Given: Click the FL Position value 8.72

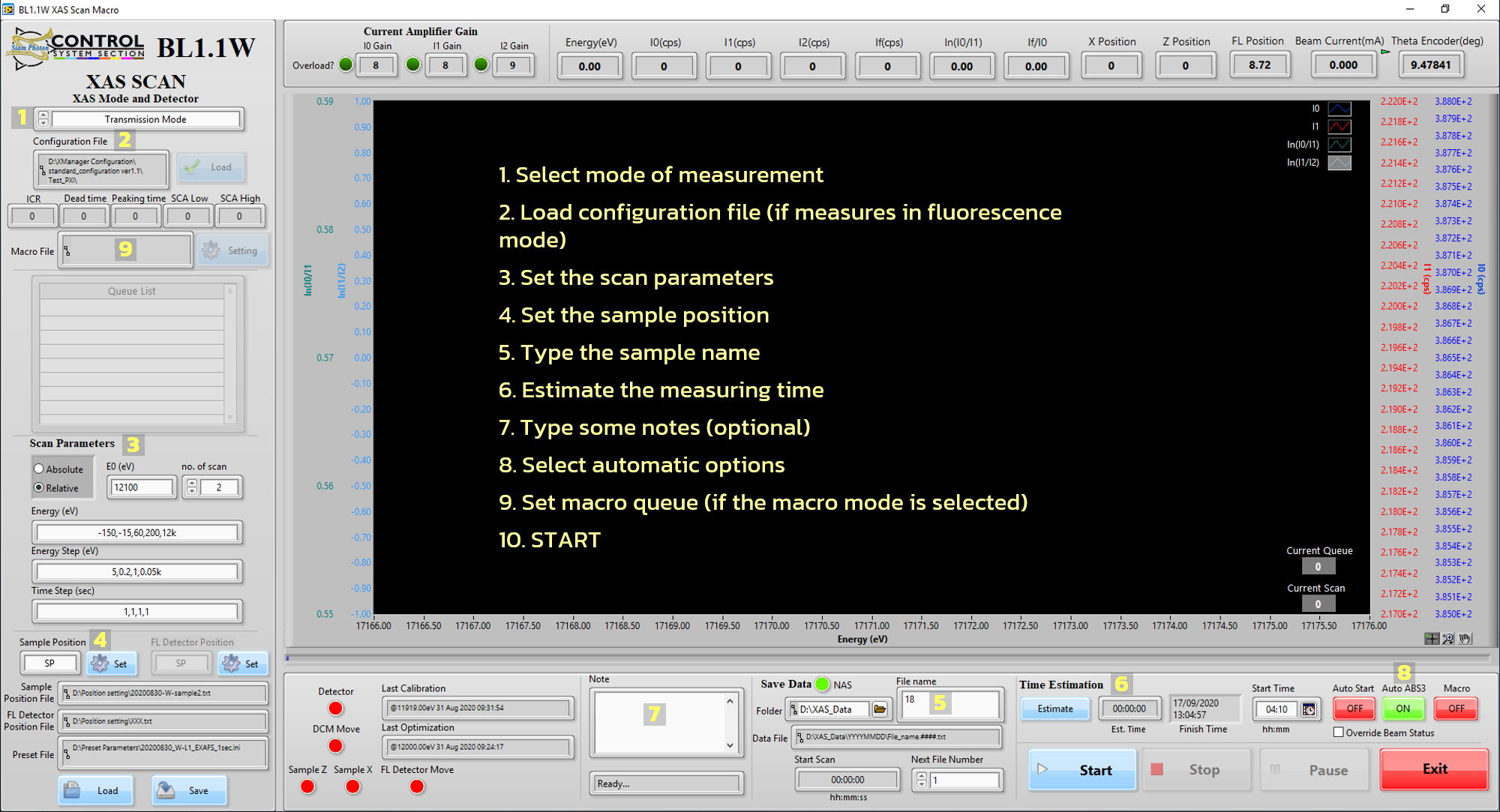Looking at the screenshot, I should pyautogui.click(x=1259, y=65).
